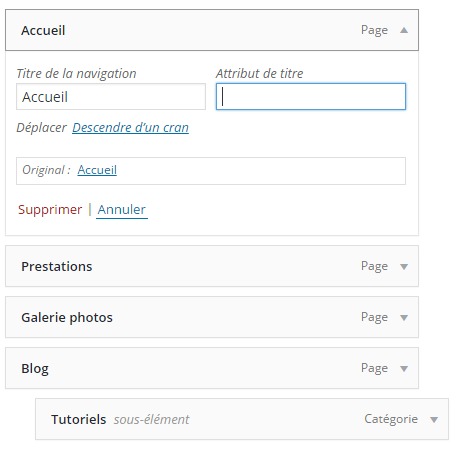The image size is (458, 465).
Task: Click the Titre de la navigation field
Action: point(111,97)
